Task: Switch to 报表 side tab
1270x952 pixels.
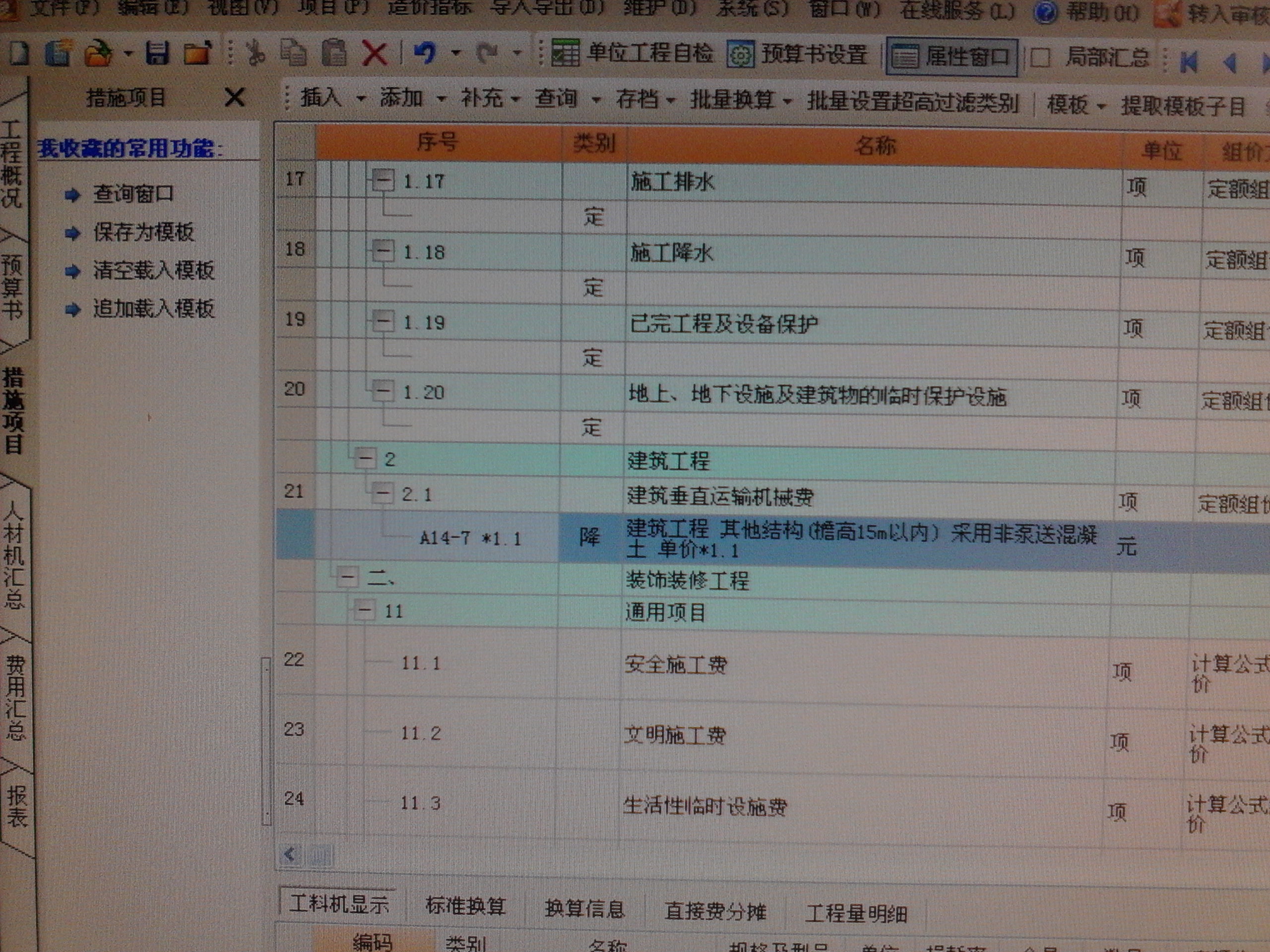Action: [x=17, y=806]
